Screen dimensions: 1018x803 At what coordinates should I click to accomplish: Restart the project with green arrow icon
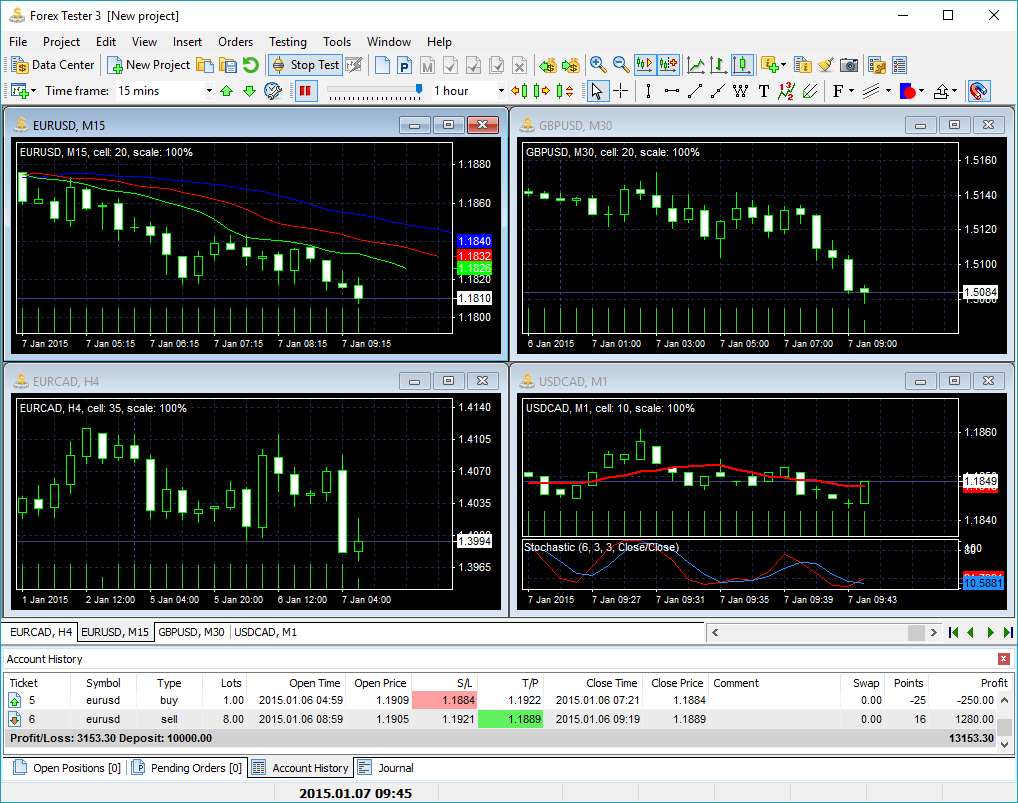[251, 65]
